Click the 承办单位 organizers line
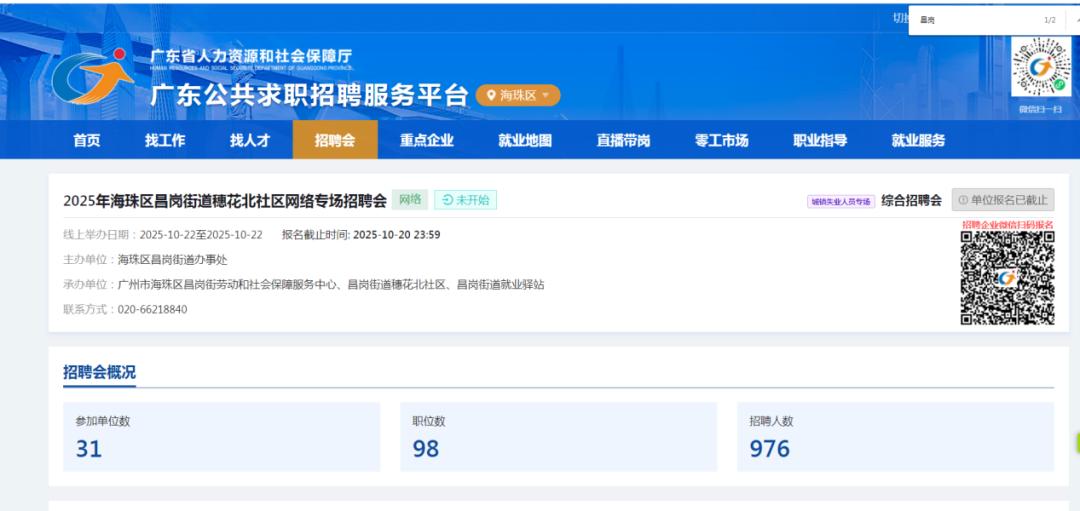The width and height of the screenshot is (1080, 511). (304, 284)
